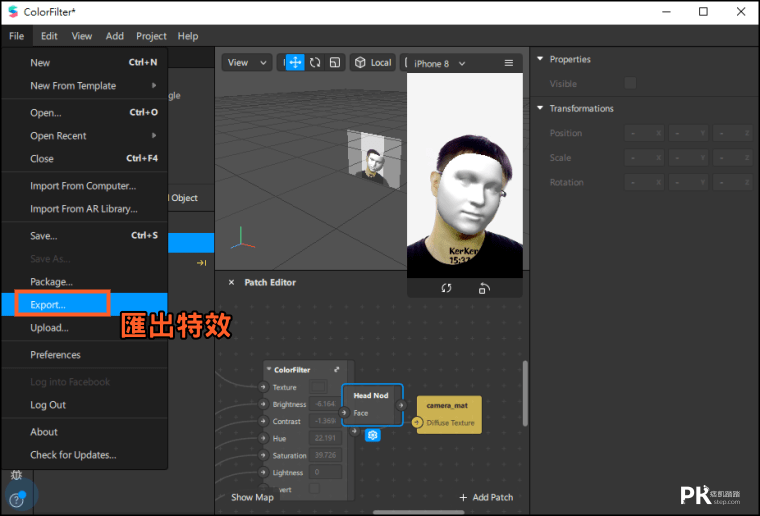Click the simulator rotate-device icon

pos(484,288)
